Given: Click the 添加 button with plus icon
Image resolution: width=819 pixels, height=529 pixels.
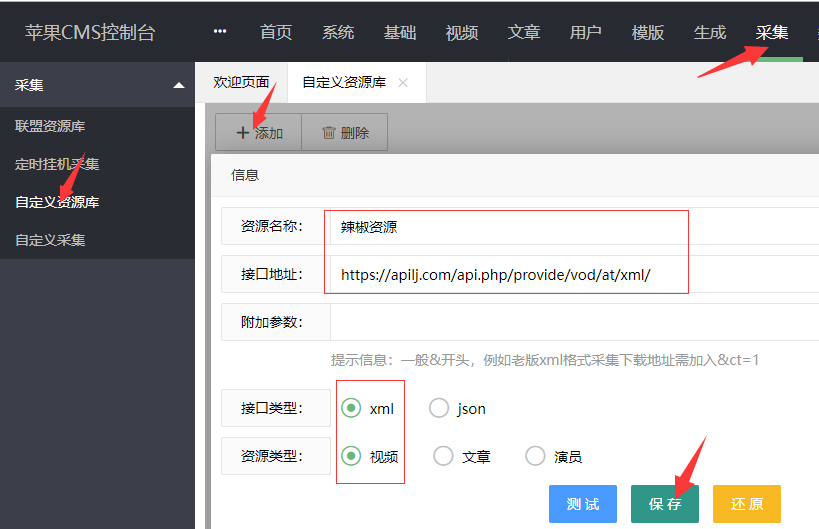Looking at the screenshot, I should click(259, 133).
